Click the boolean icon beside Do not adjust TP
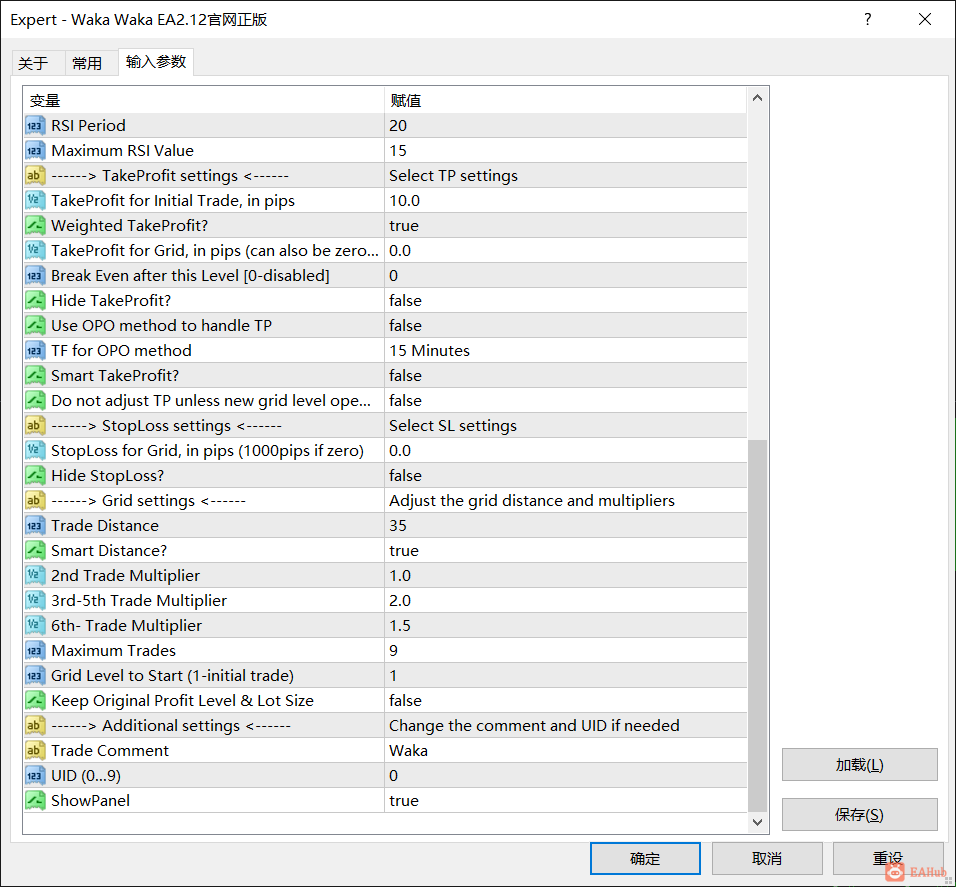956x887 pixels. 35,401
